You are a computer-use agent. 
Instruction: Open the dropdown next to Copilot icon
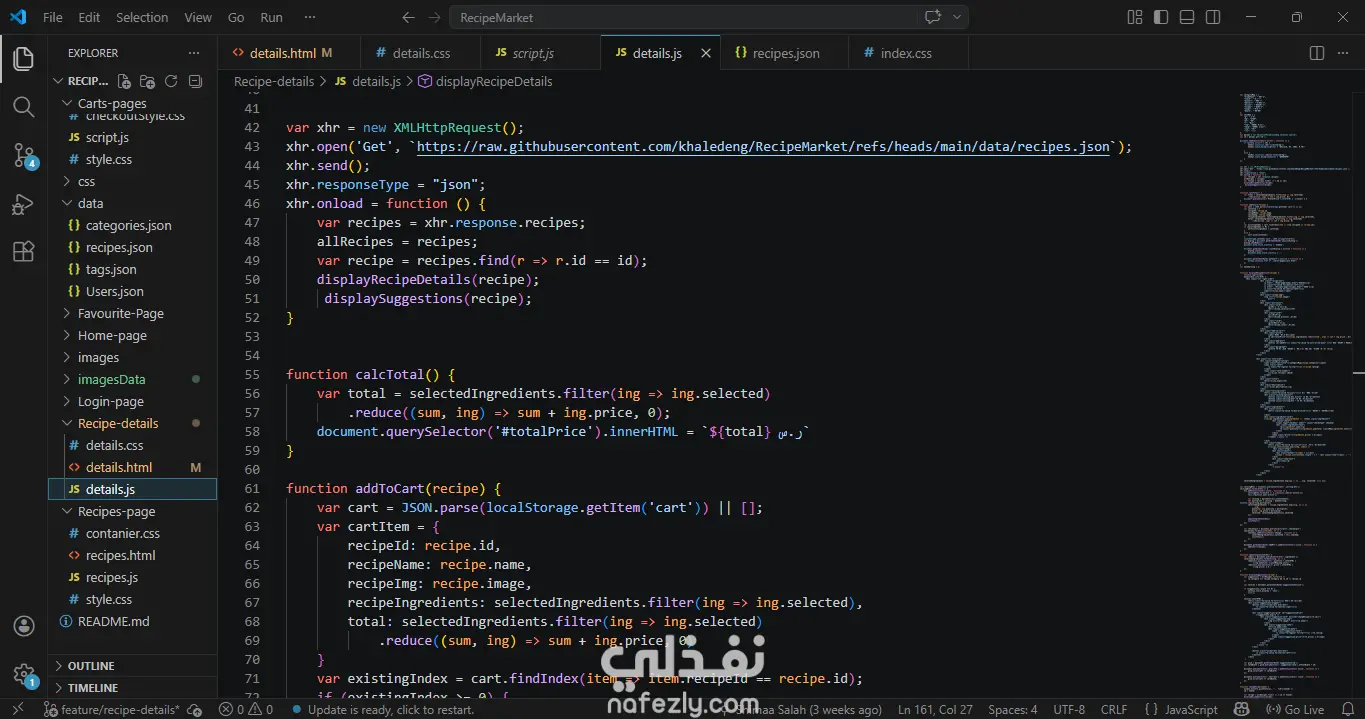(957, 17)
